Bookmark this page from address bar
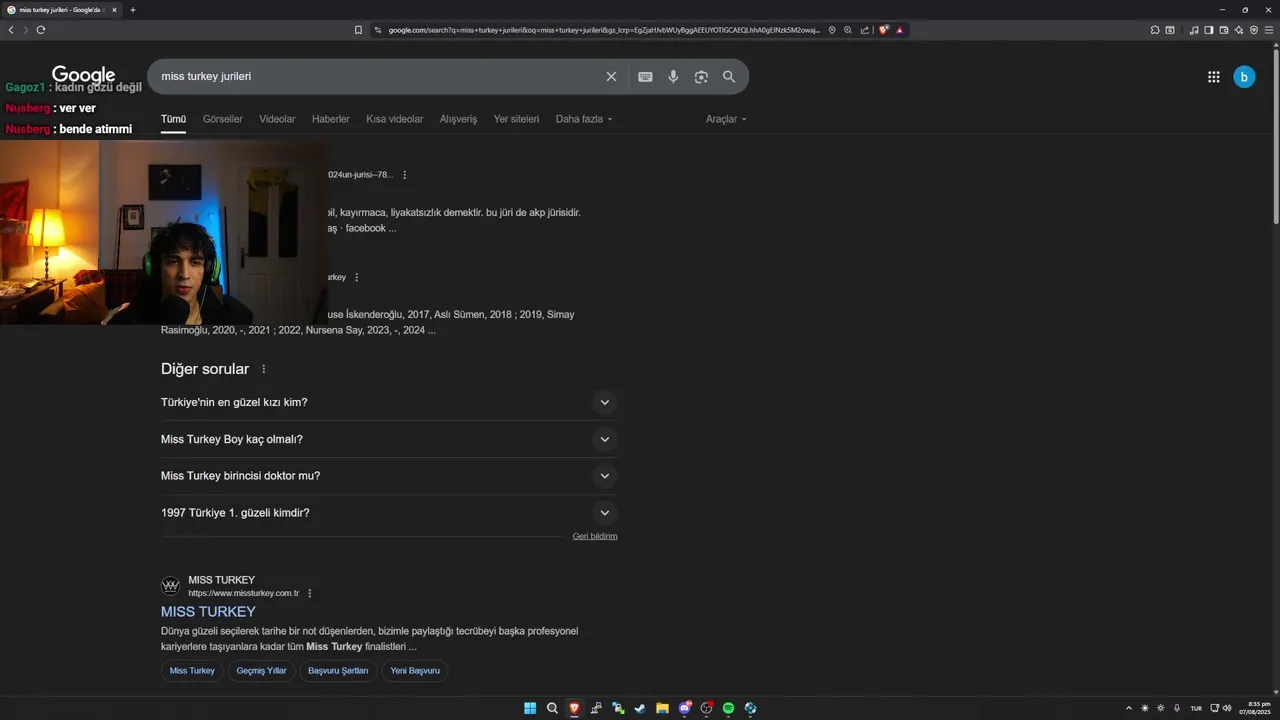Viewport: 1280px width, 720px height. (358, 30)
